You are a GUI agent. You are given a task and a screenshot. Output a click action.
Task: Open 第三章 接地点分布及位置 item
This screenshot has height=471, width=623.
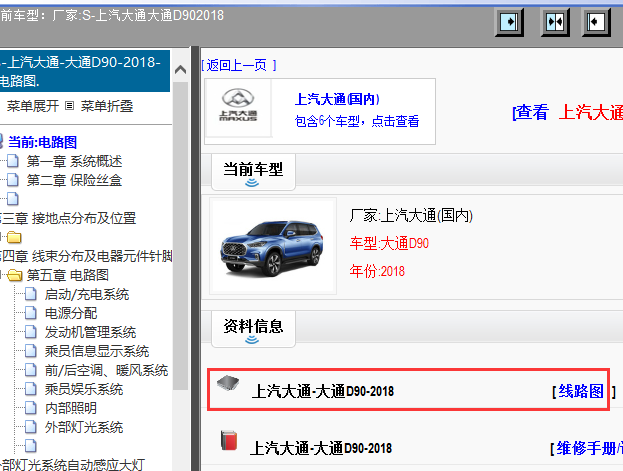[68, 218]
